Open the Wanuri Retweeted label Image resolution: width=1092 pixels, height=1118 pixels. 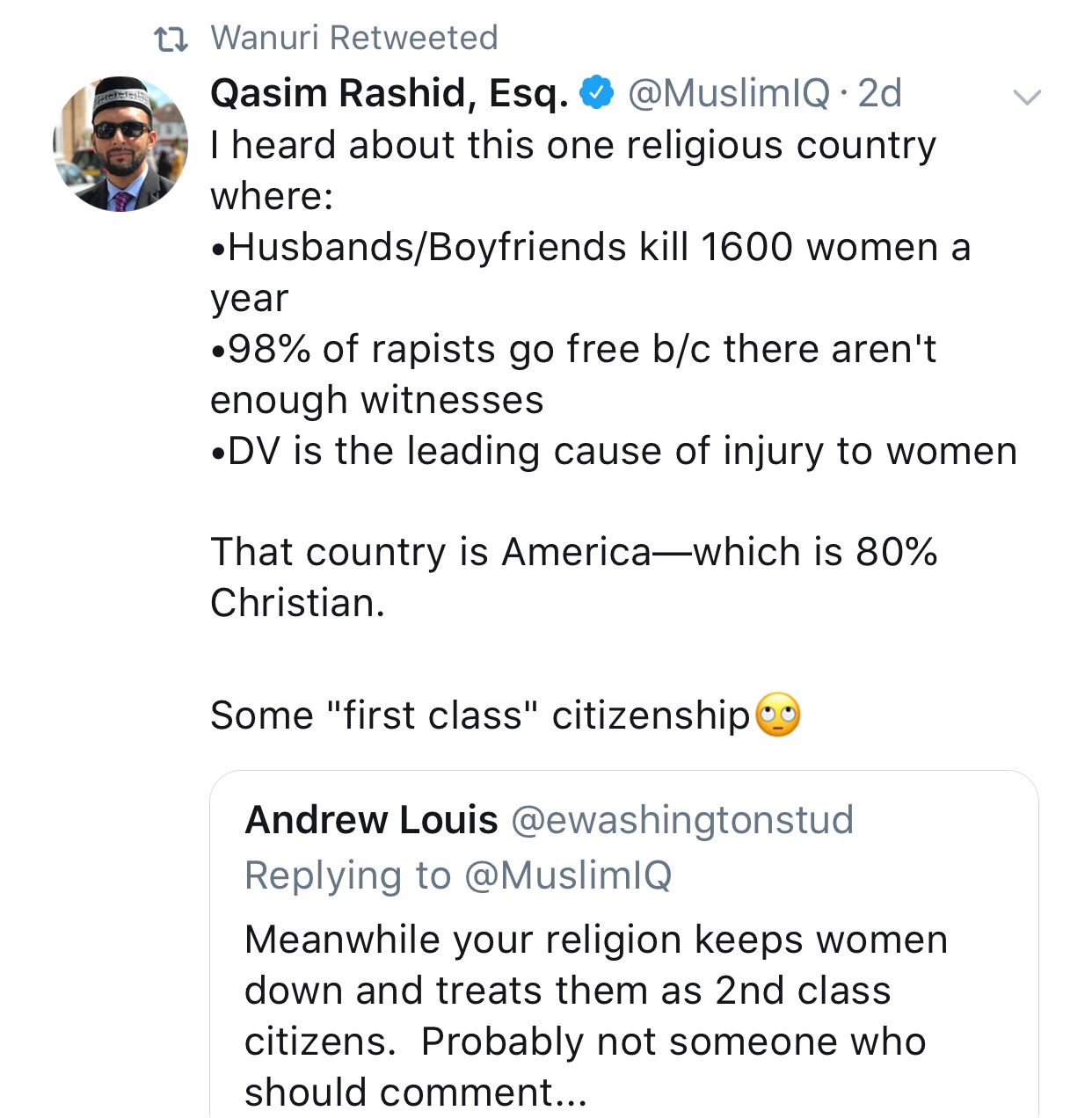[x=354, y=38]
